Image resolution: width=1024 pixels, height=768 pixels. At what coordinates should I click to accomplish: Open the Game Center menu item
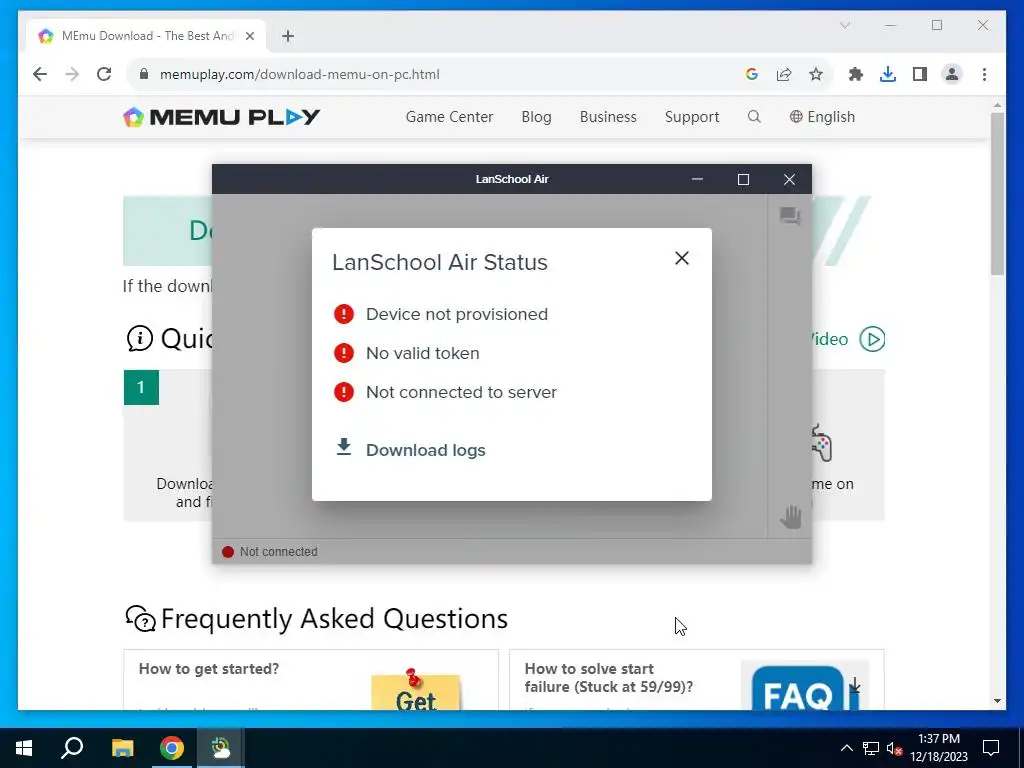(449, 117)
